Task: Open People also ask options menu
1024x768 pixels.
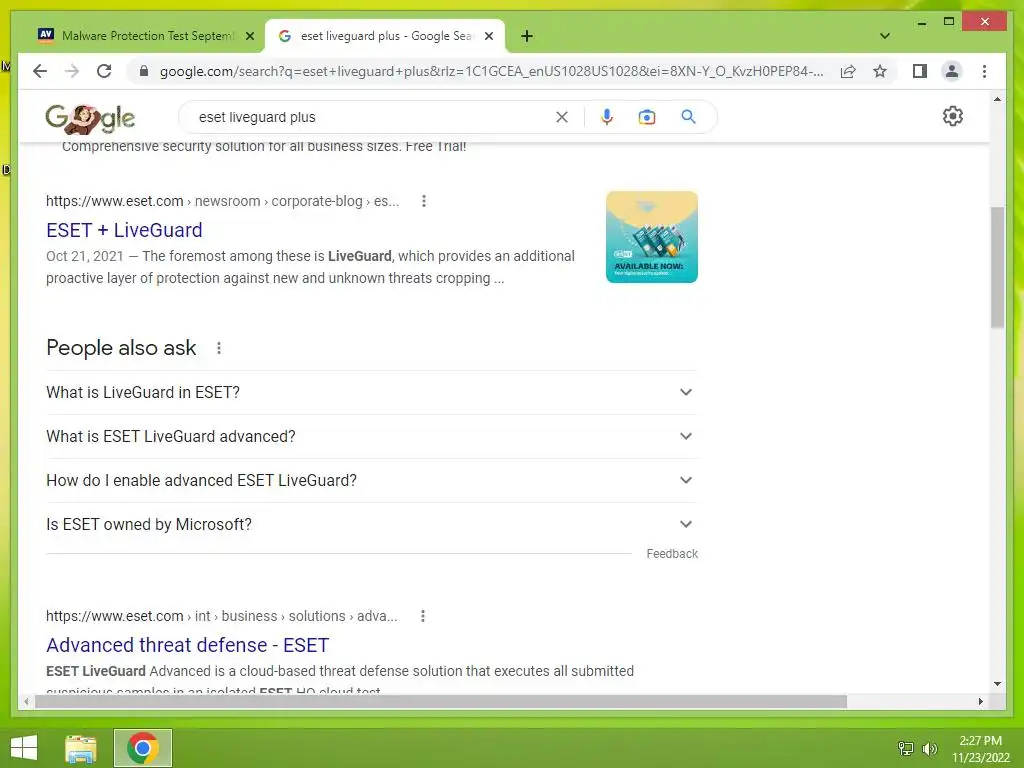Action: tap(219, 348)
